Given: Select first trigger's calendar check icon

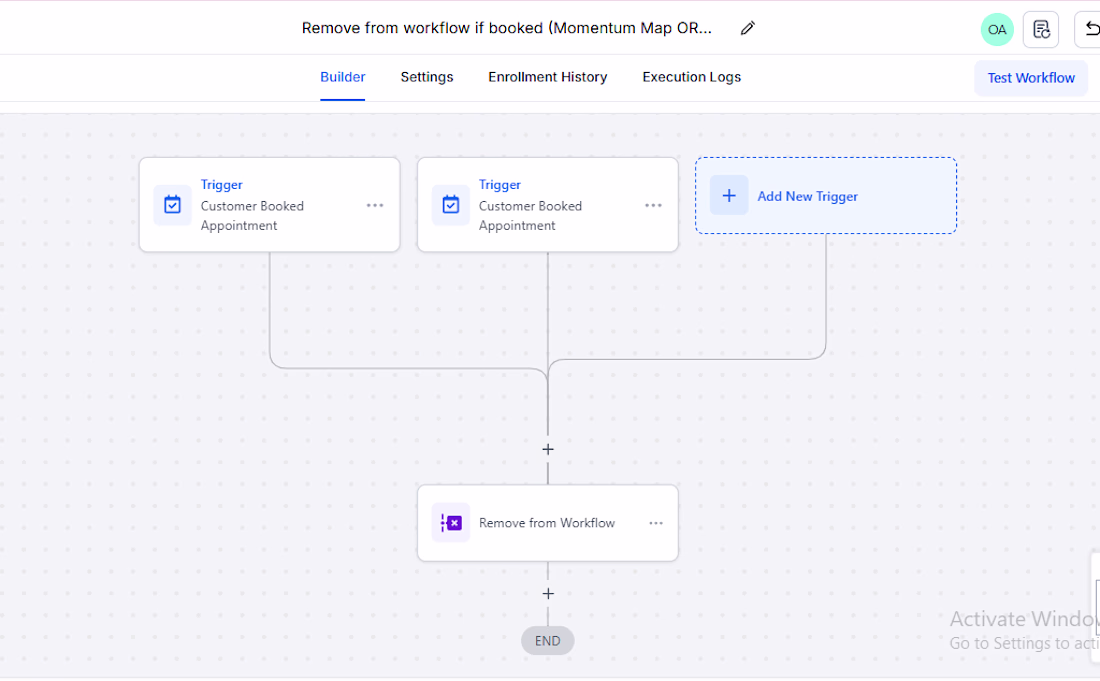Looking at the screenshot, I should click(173, 205).
